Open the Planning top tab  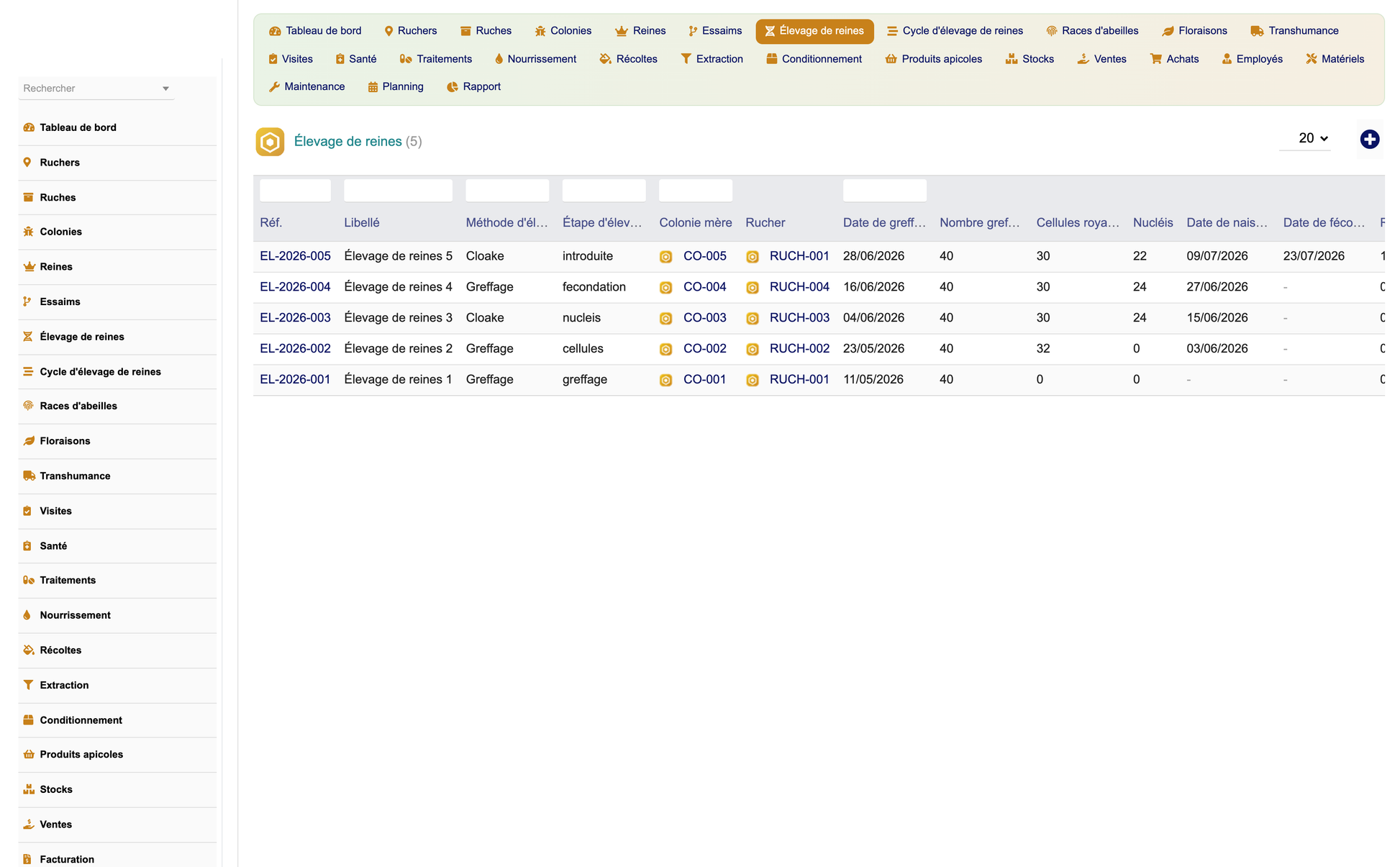coord(395,87)
